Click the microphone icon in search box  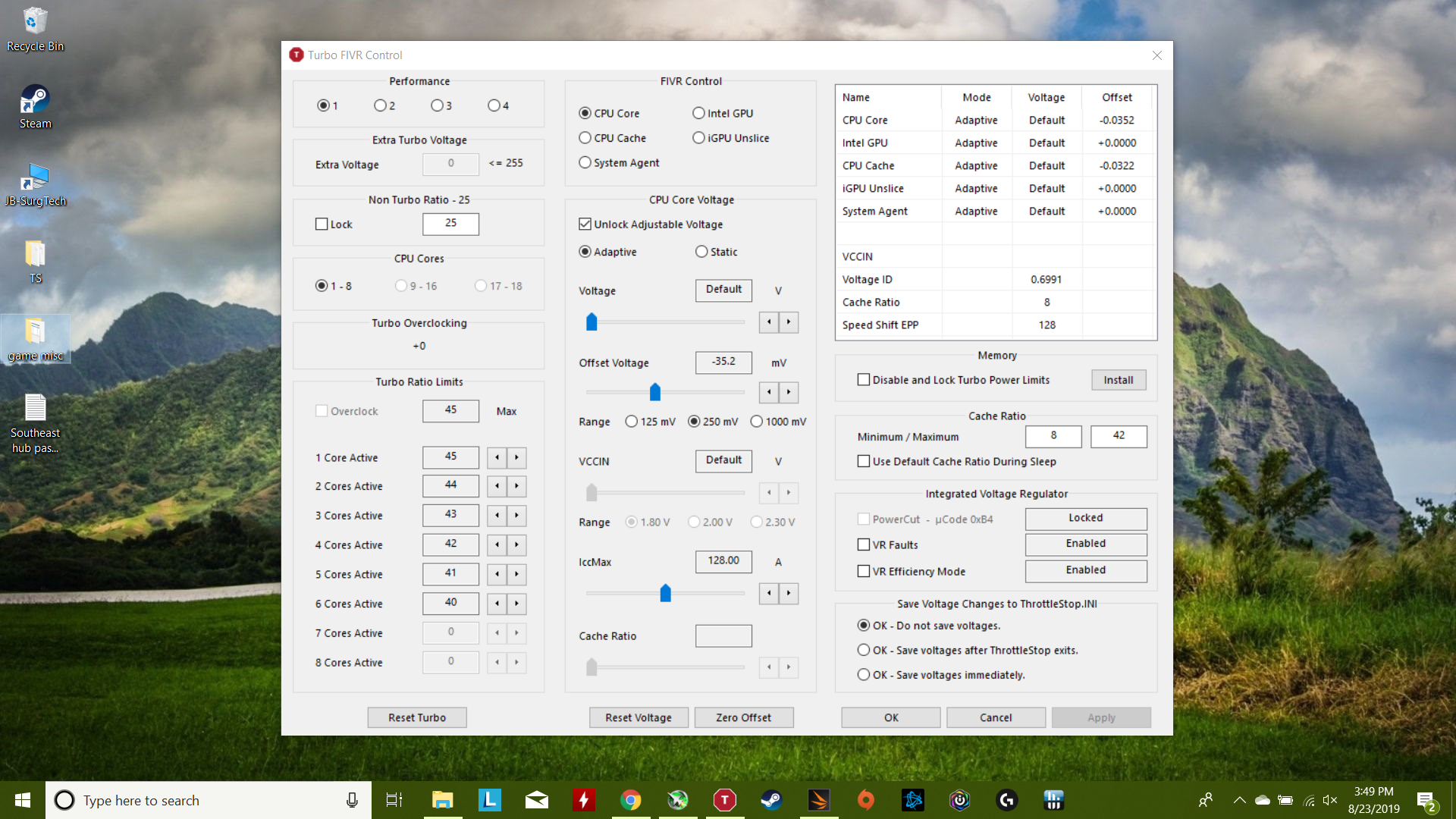[x=352, y=800]
